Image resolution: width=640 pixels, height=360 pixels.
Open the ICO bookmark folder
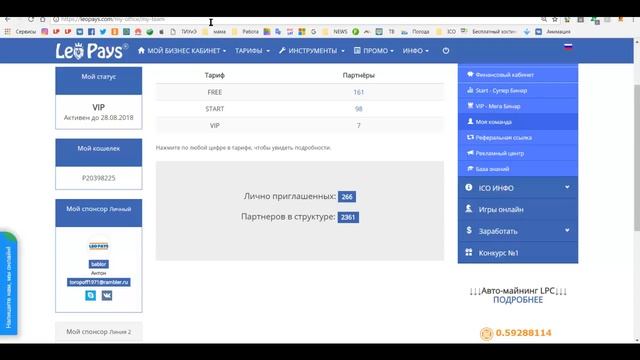(x=446, y=31)
